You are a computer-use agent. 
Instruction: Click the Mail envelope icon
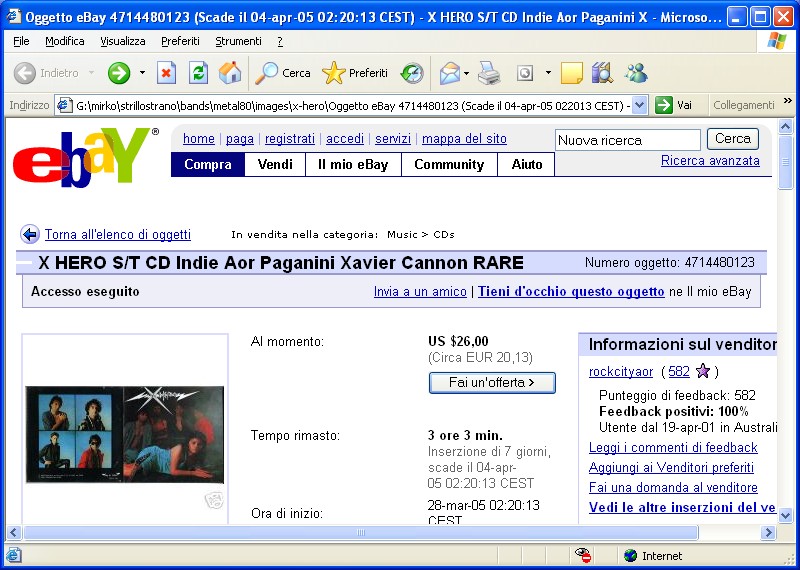click(449, 73)
